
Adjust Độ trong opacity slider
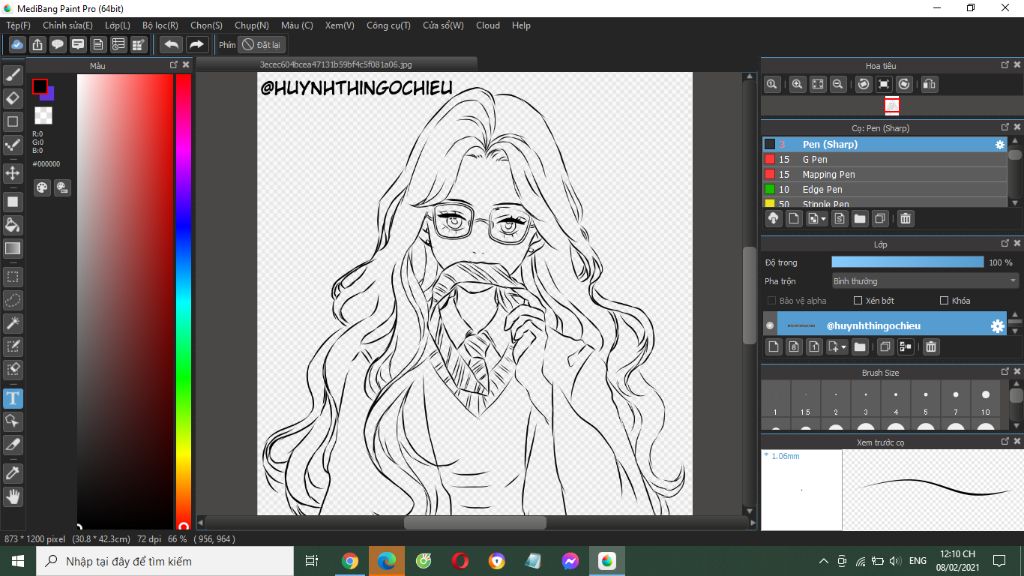907,262
